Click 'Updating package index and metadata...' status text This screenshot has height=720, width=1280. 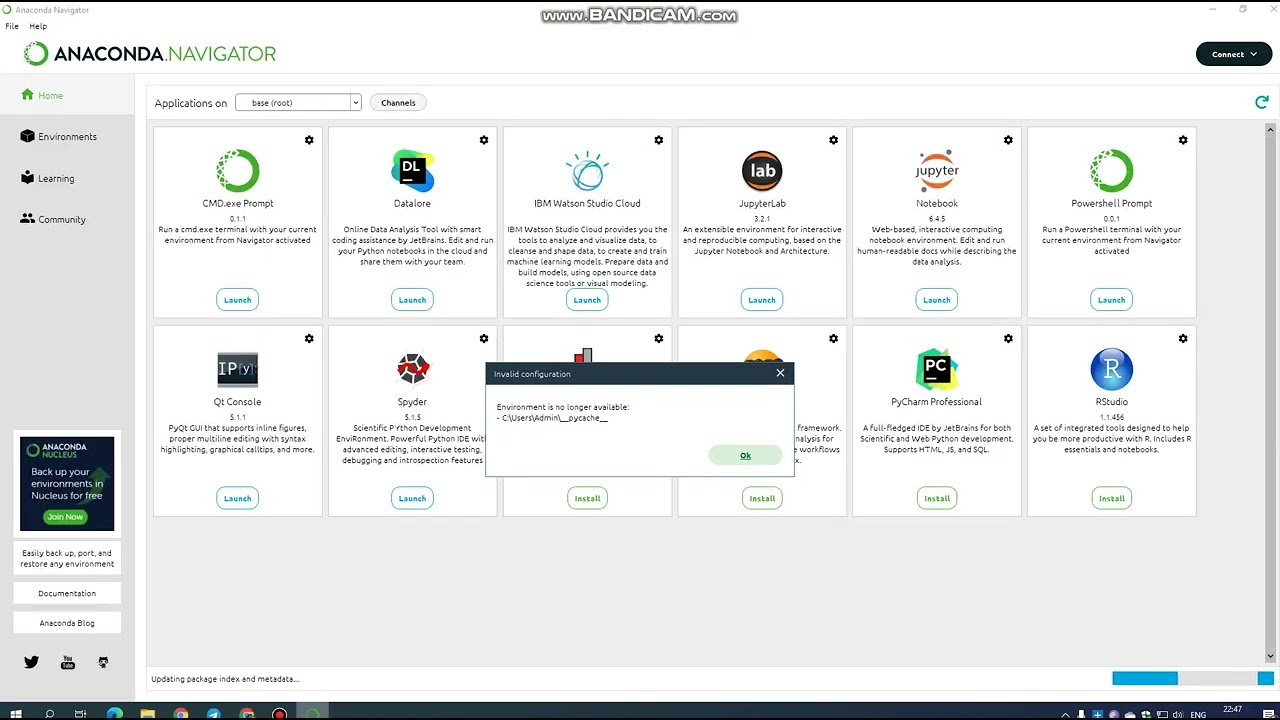click(x=225, y=679)
